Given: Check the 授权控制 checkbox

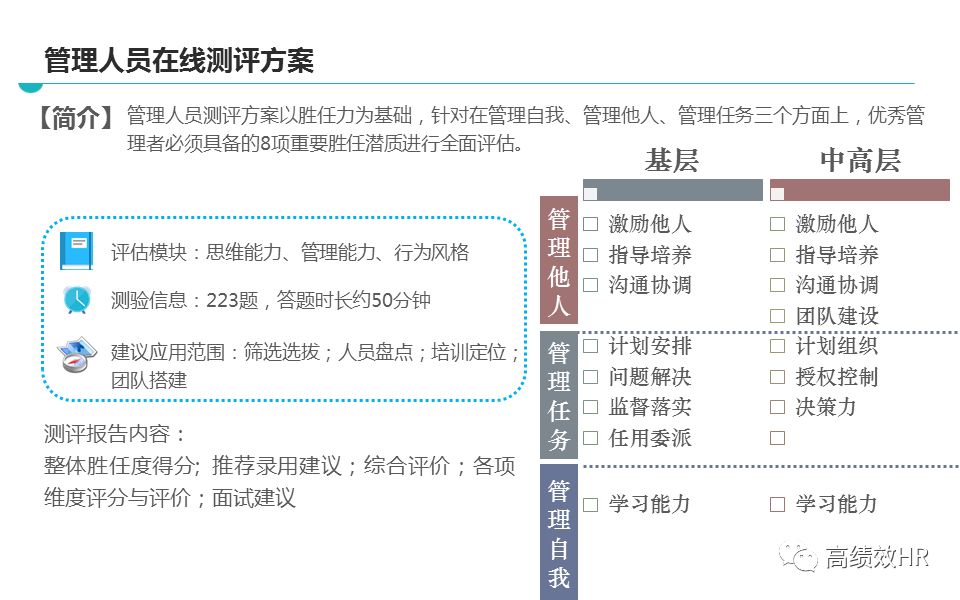Looking at the screenshot, I should [778, 377].
